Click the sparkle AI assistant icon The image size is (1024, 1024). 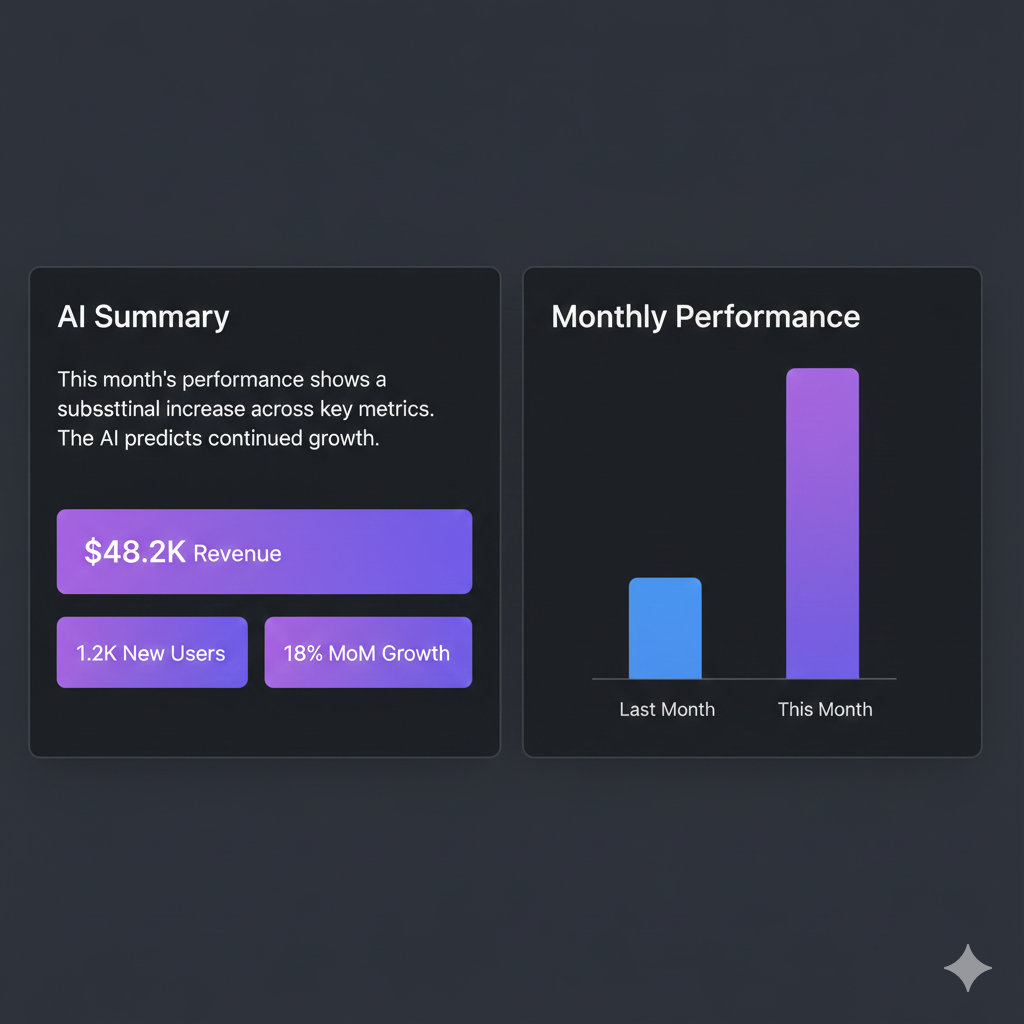(968, 967)
